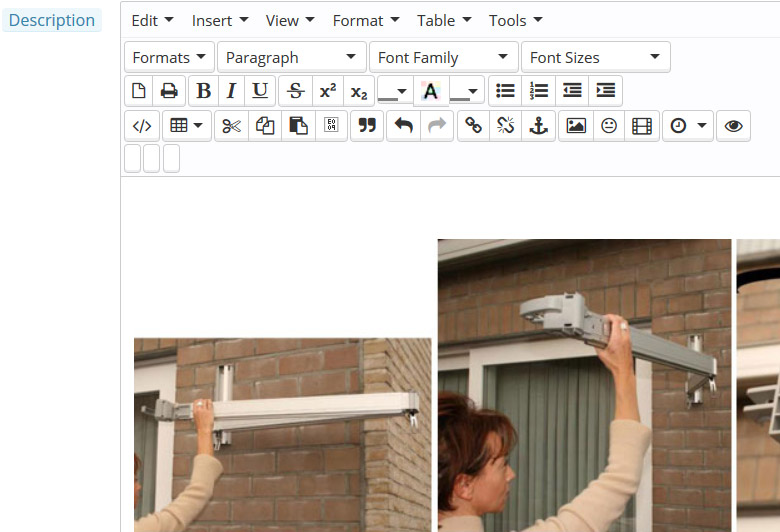Decrease indent of paragraph
780x532 pixels.
tap(572, 91)
